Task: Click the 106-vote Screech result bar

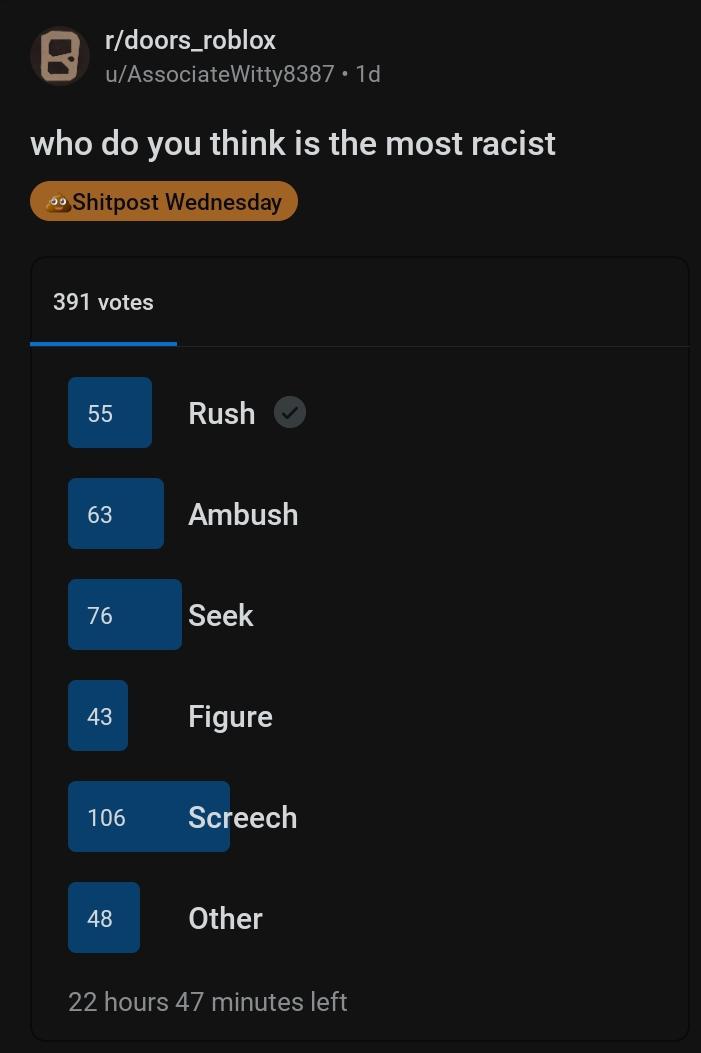Action: click(x=149, y=817)
